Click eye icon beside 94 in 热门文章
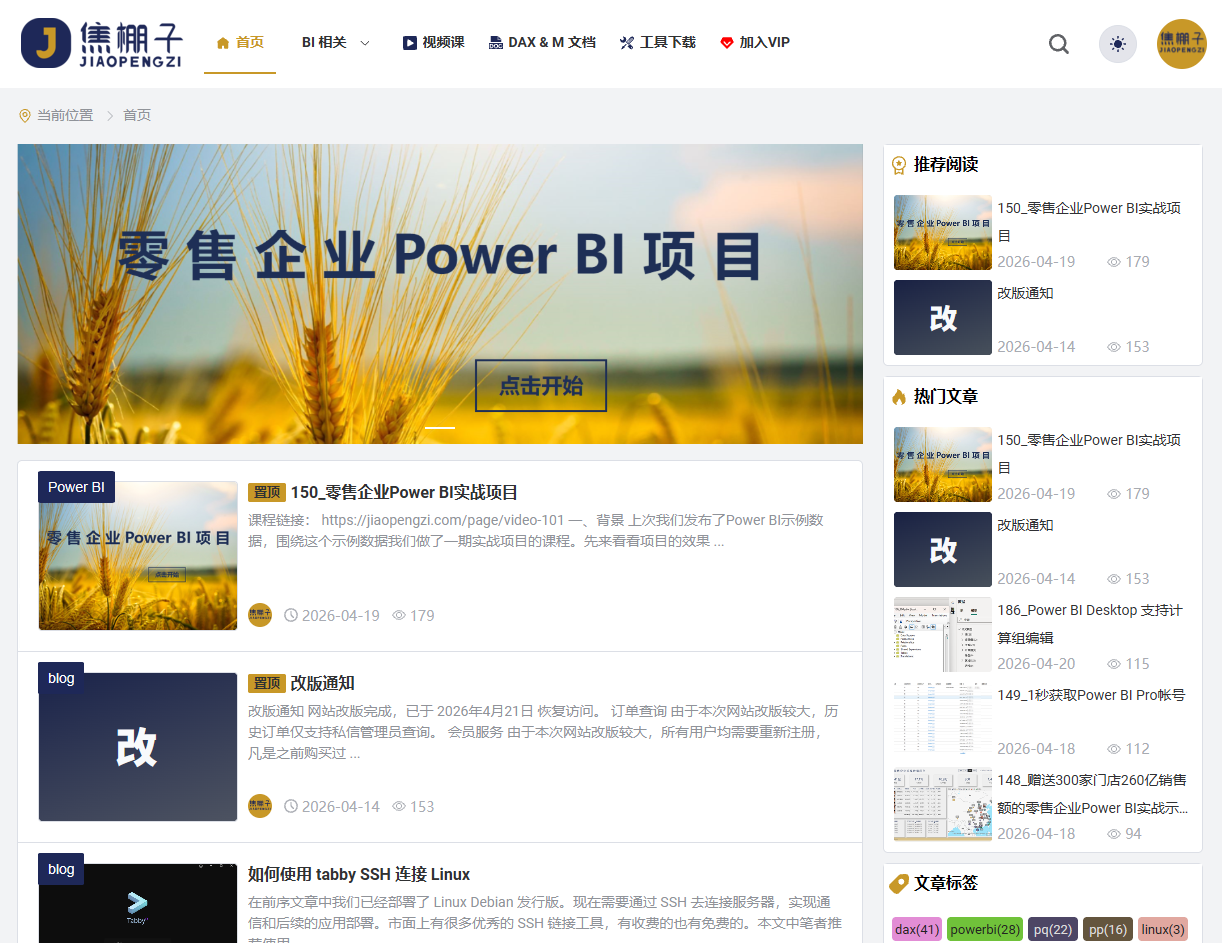Image resolution: width=1222 pixels, height=943 pixels. pos(1114,834)
